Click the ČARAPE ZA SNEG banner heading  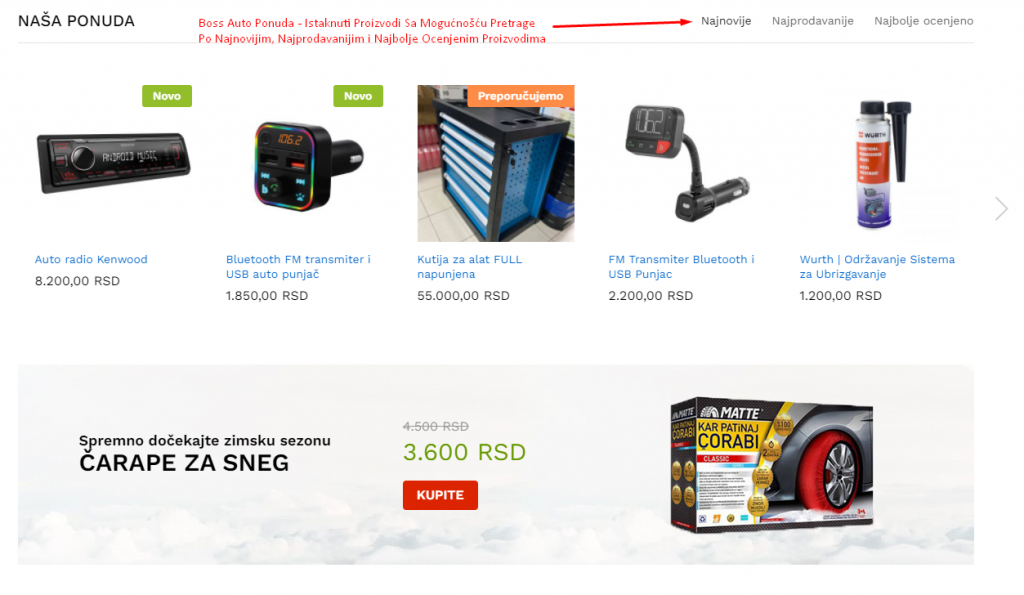(x=184, y=463)
